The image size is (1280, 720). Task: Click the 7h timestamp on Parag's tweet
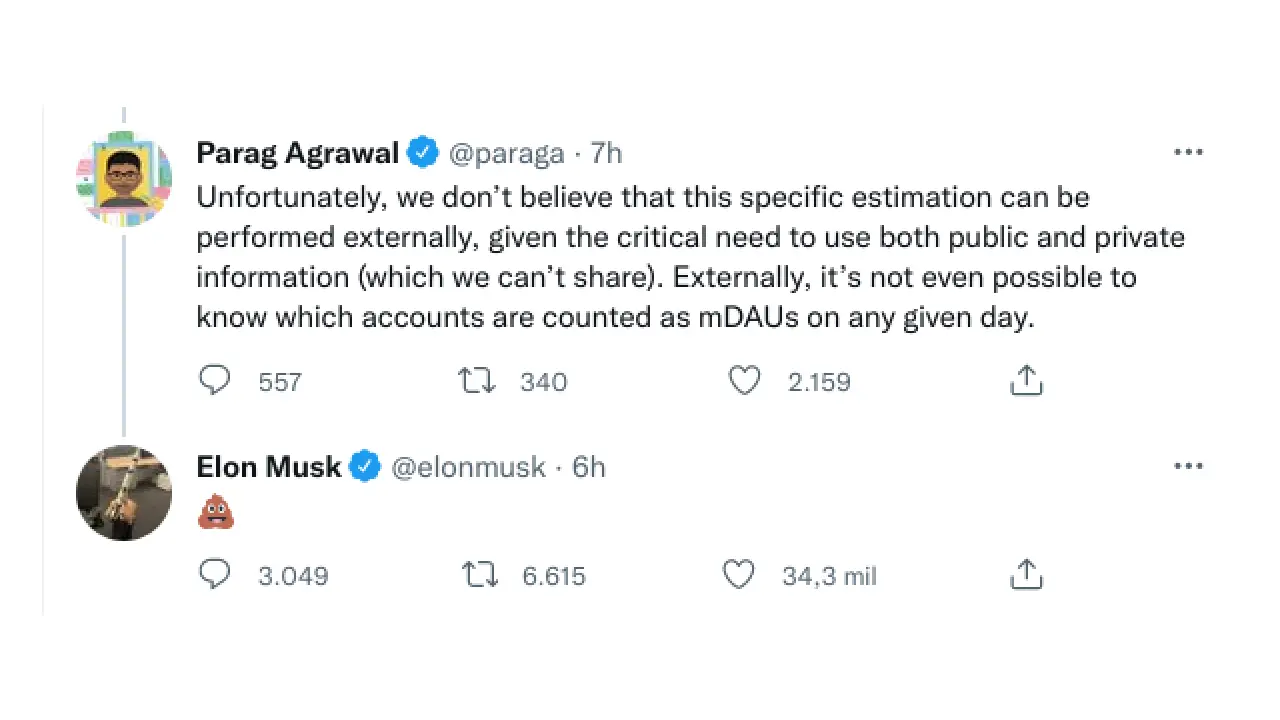[x=606, y=153]
